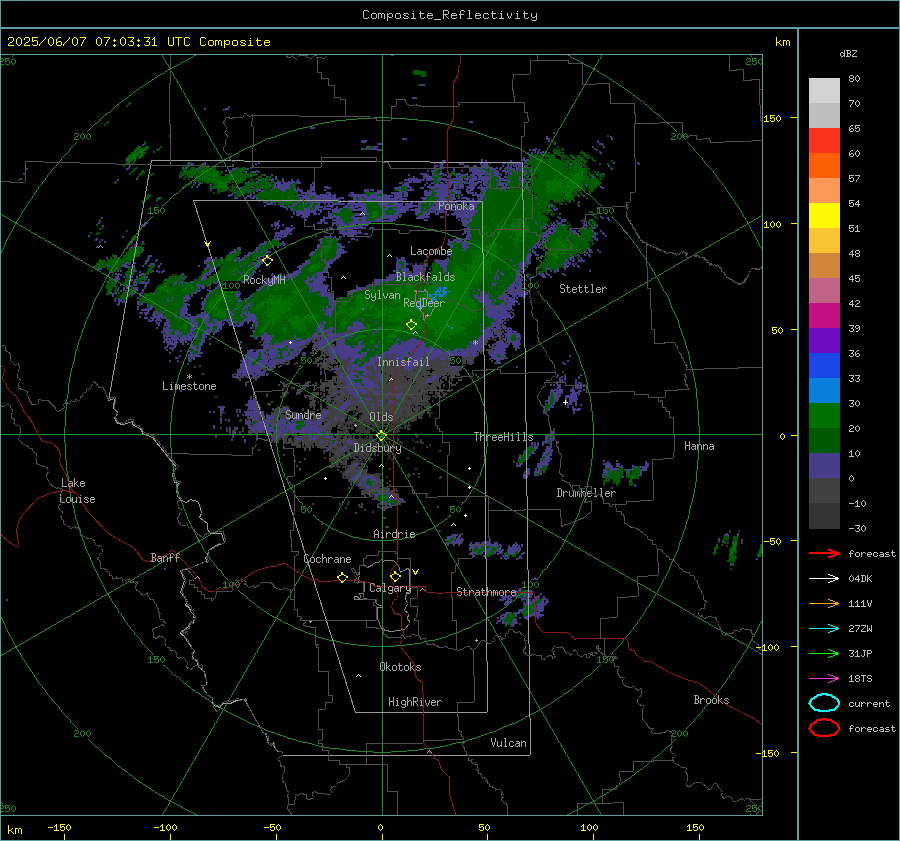
Task: Click the km unit label at top right
Action: 782,42
